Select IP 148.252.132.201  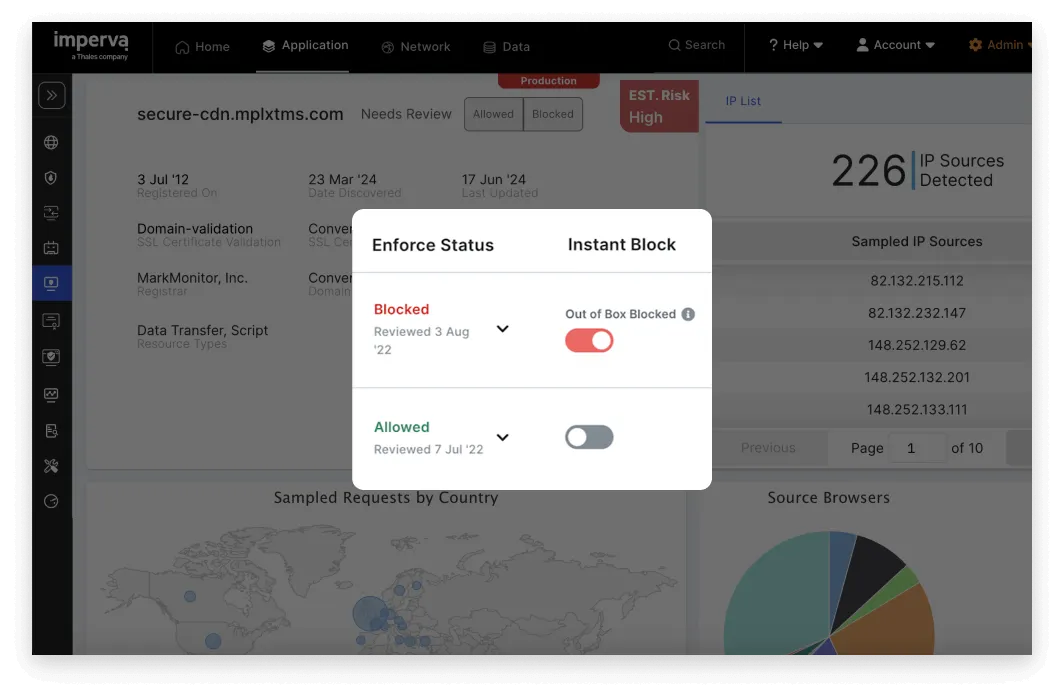click(917, 377)
